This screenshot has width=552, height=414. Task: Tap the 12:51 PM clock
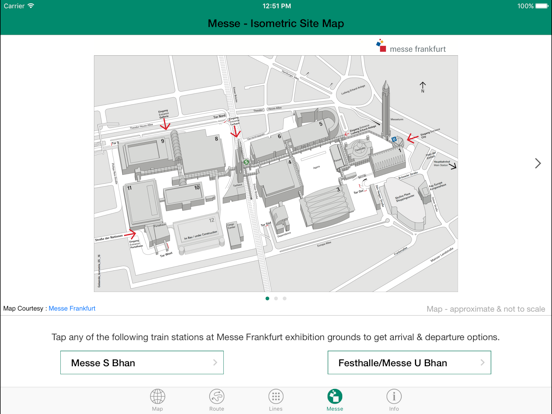tap(277, 6)
